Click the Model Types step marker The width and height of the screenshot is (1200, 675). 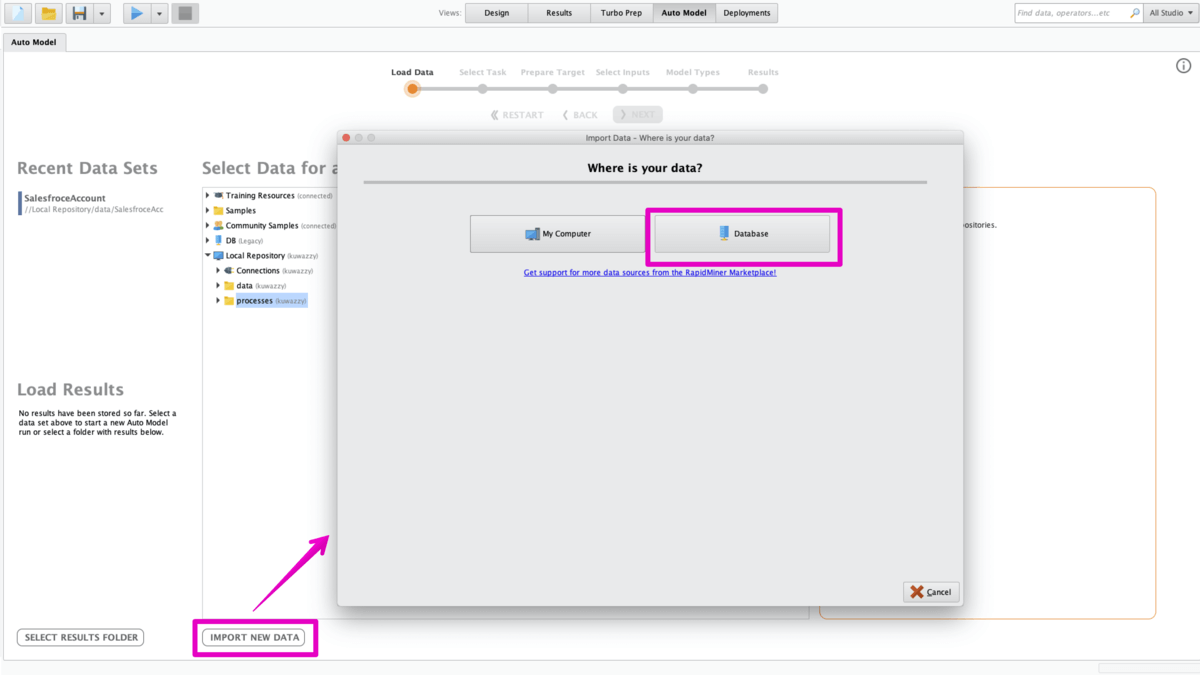(x=692, y=88)
